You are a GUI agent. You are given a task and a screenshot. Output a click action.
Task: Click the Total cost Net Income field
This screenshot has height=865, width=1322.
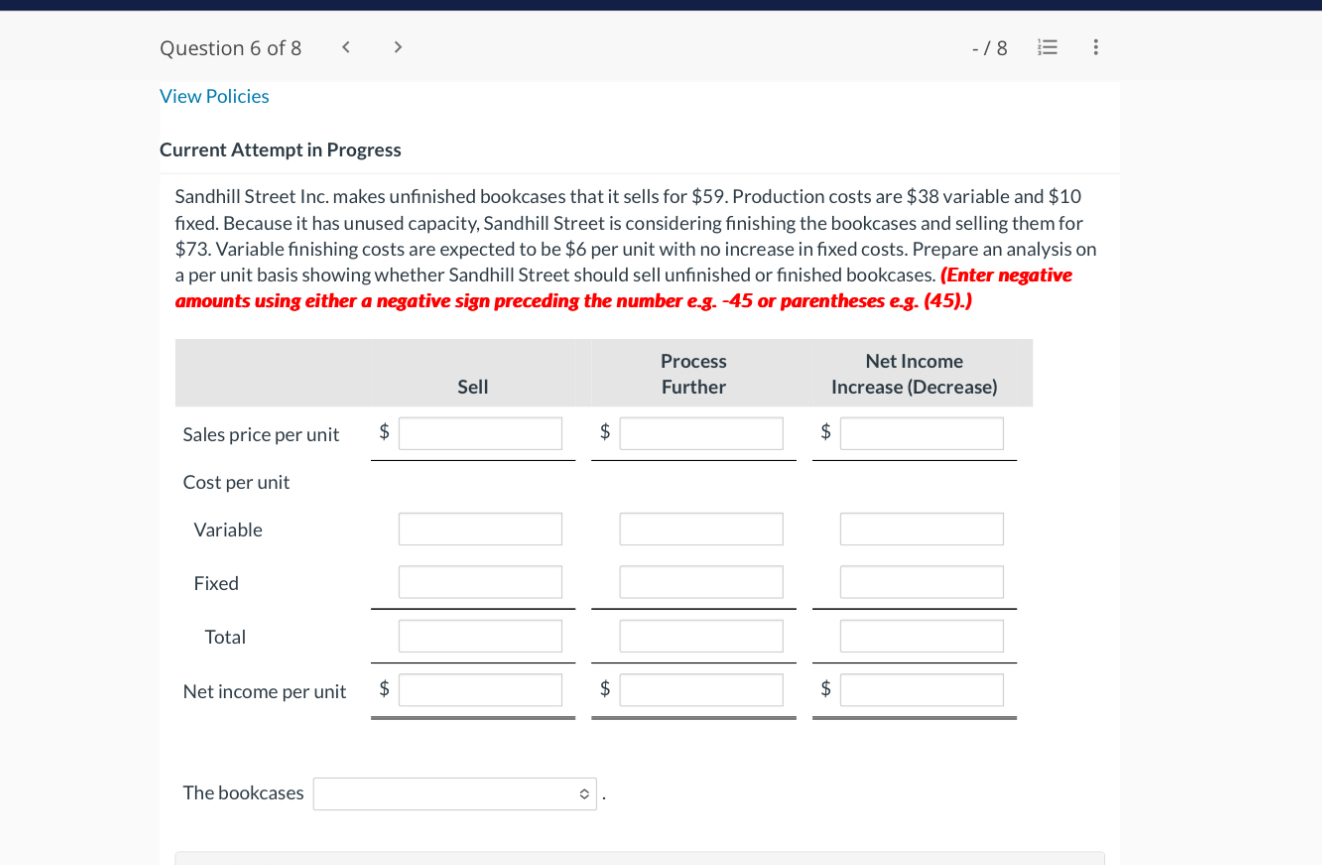[x=921, y=635]
